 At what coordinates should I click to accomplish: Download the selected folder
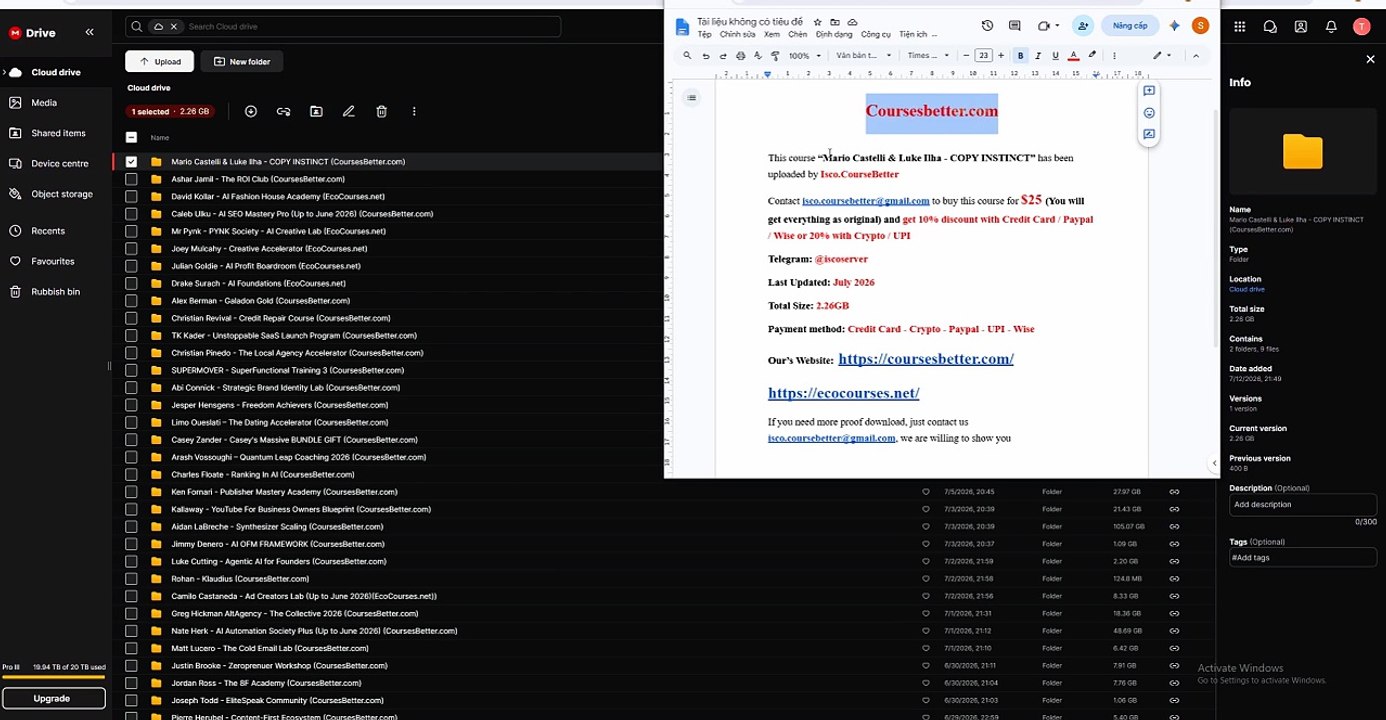pyautogui.click(x=251, y=111)
